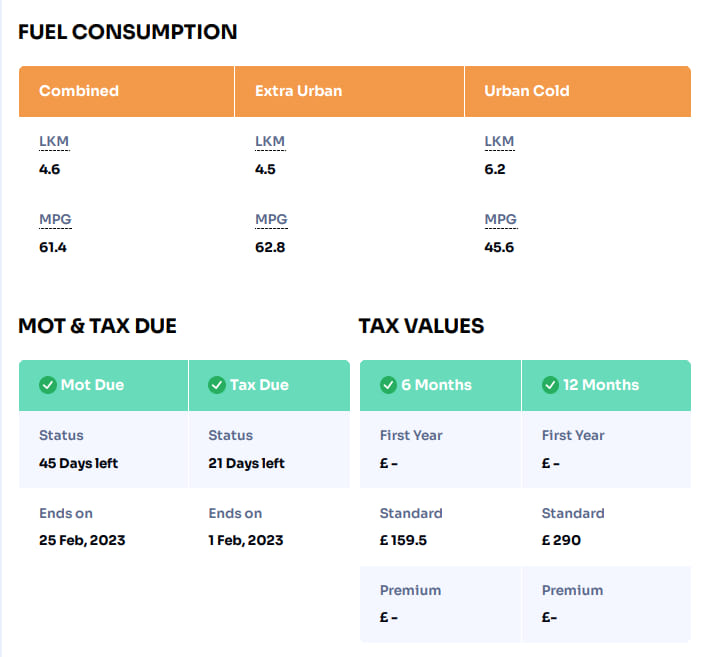
Task: Click the LKM abbreviation under Combined
Action: point(54,142)
